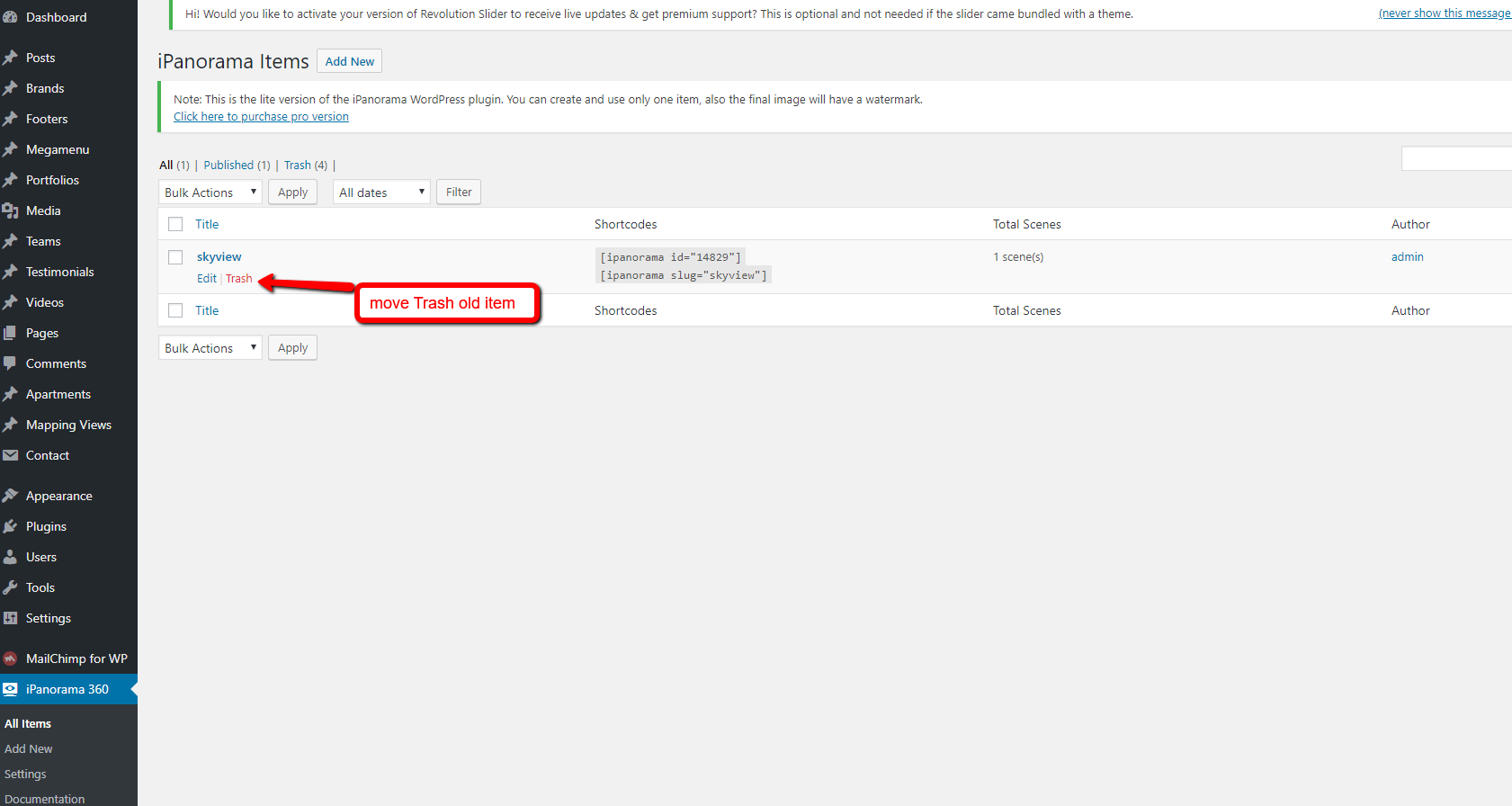The height and width of the screenshot is (806, 1512).
Task: Go to Plugins in sidebar
Action: point(46,526)
